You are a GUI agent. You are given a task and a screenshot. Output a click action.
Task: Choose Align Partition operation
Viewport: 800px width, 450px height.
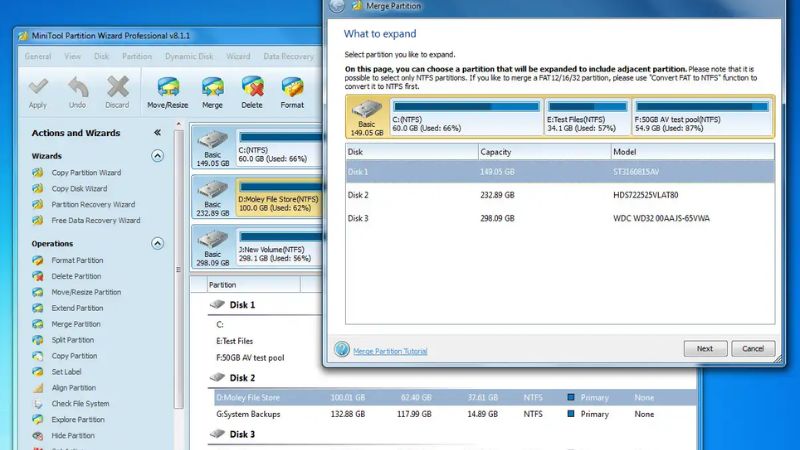click(x=73, y=388)
